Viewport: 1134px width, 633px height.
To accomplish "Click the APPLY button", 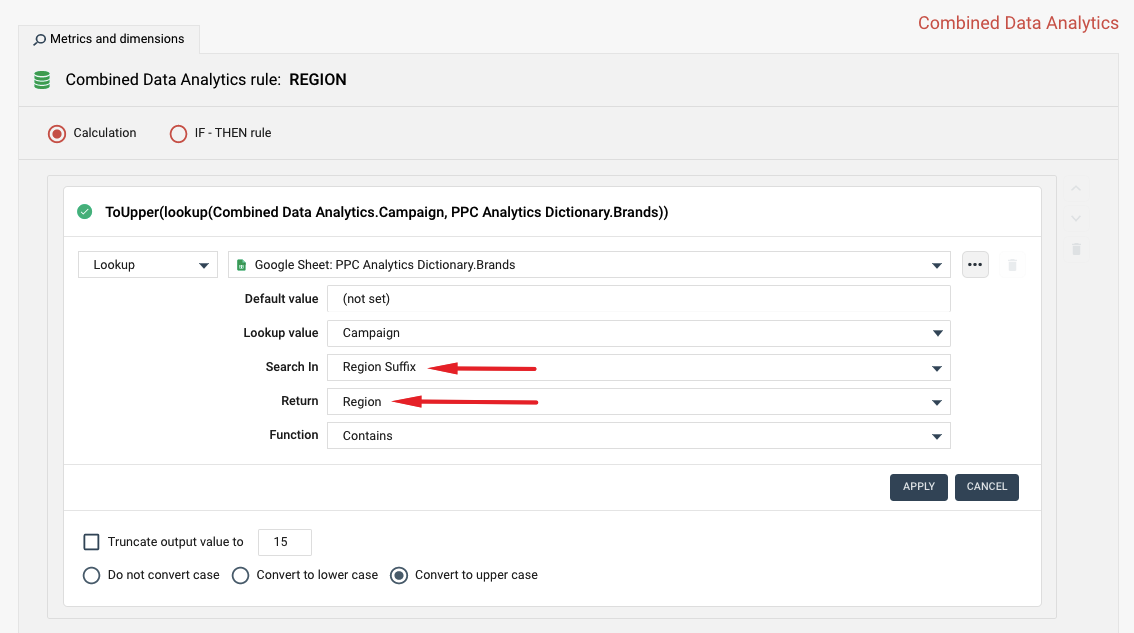I will click(x=918, y=487).
